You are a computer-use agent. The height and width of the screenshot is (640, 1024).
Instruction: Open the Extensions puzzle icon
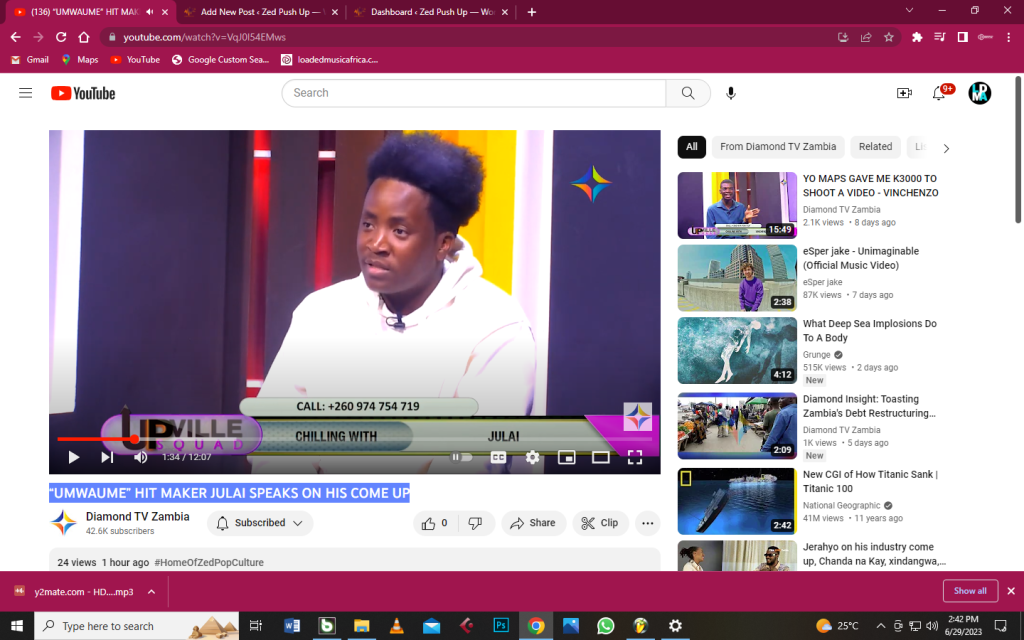tap(917, 37)
